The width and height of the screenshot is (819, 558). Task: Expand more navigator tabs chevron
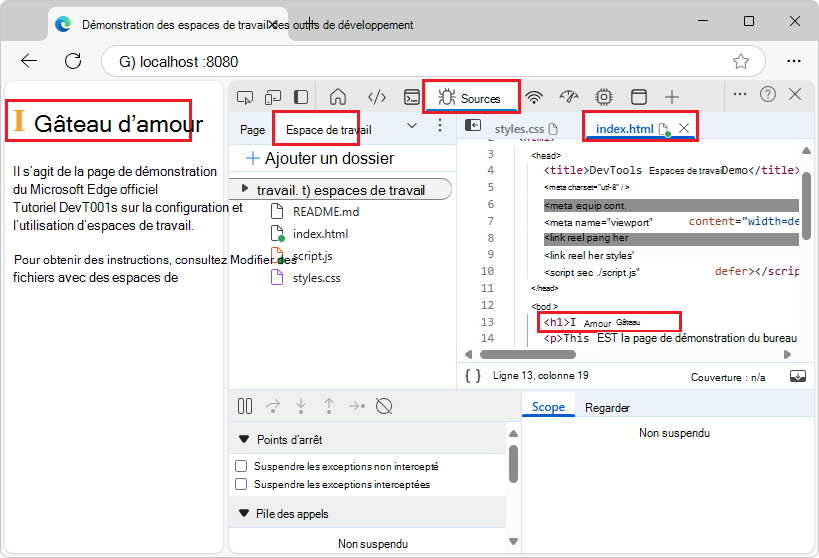coord(412,125)
